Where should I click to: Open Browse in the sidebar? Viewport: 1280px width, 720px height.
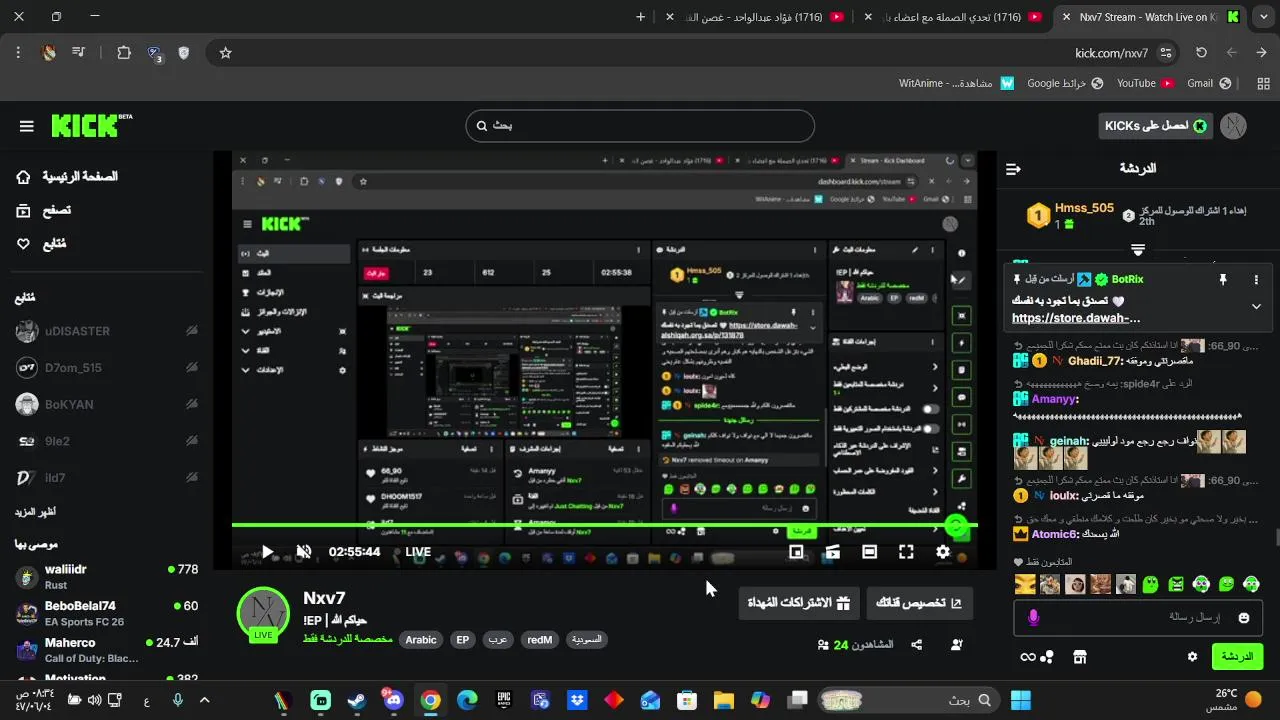click(x=44, y=211)
